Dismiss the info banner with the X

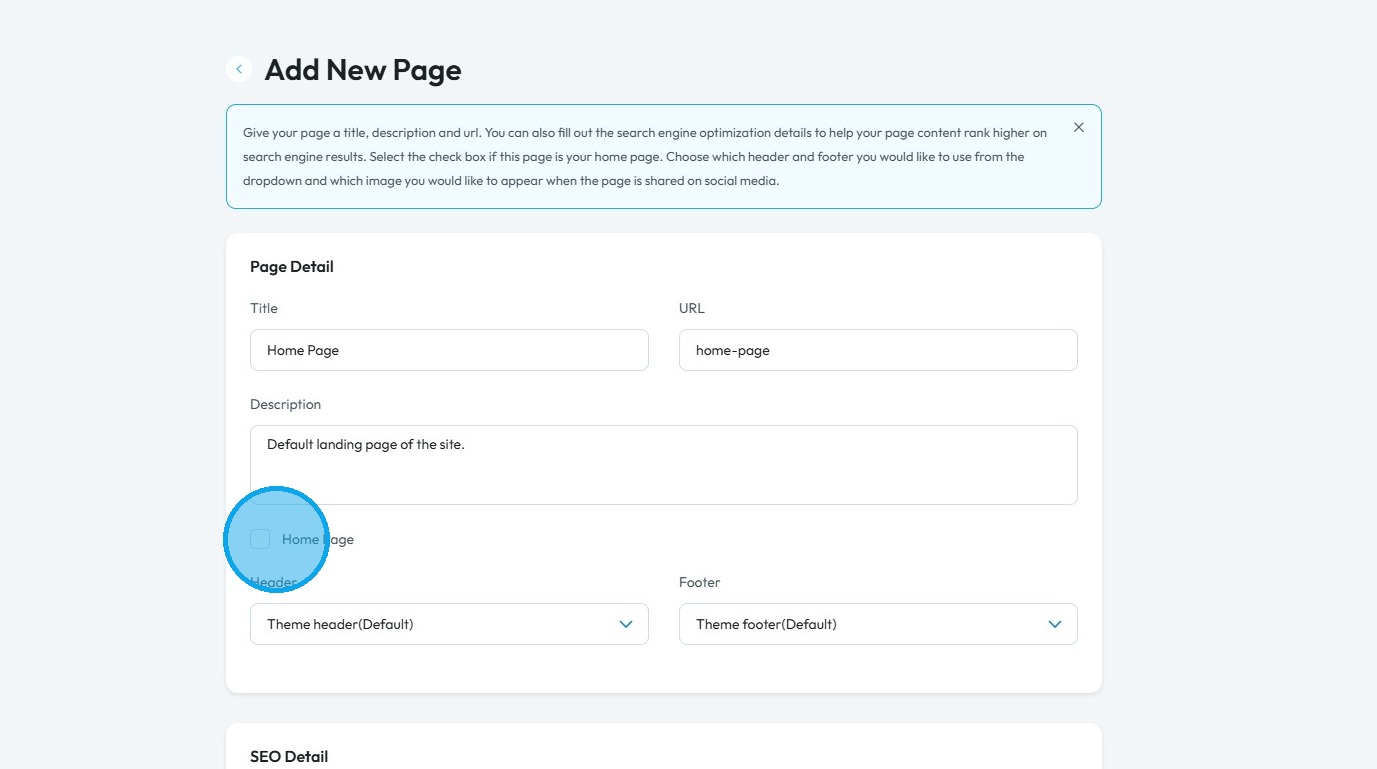(1078, 127)
